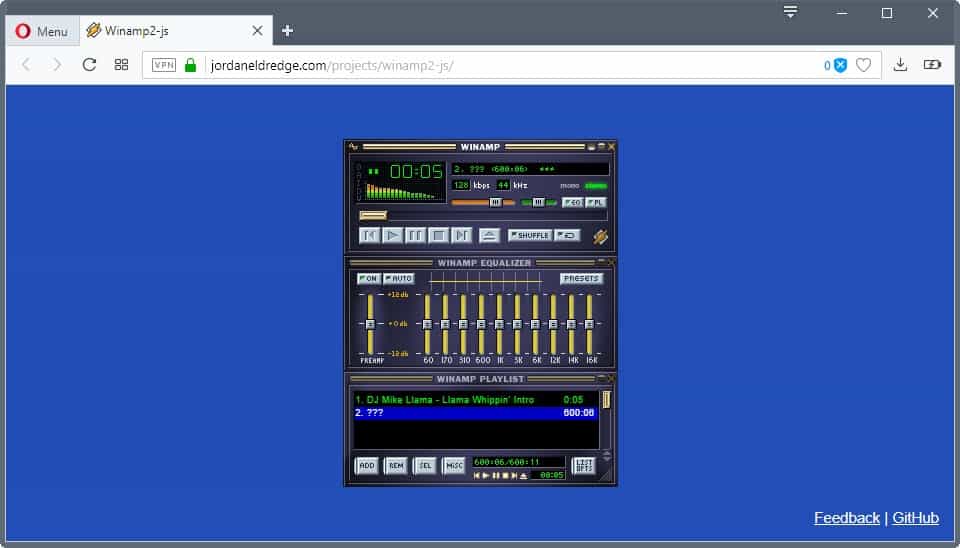960x548 pixels.
Task: Click the playlist scrollbar handle
Action: (x=606, y=400)
